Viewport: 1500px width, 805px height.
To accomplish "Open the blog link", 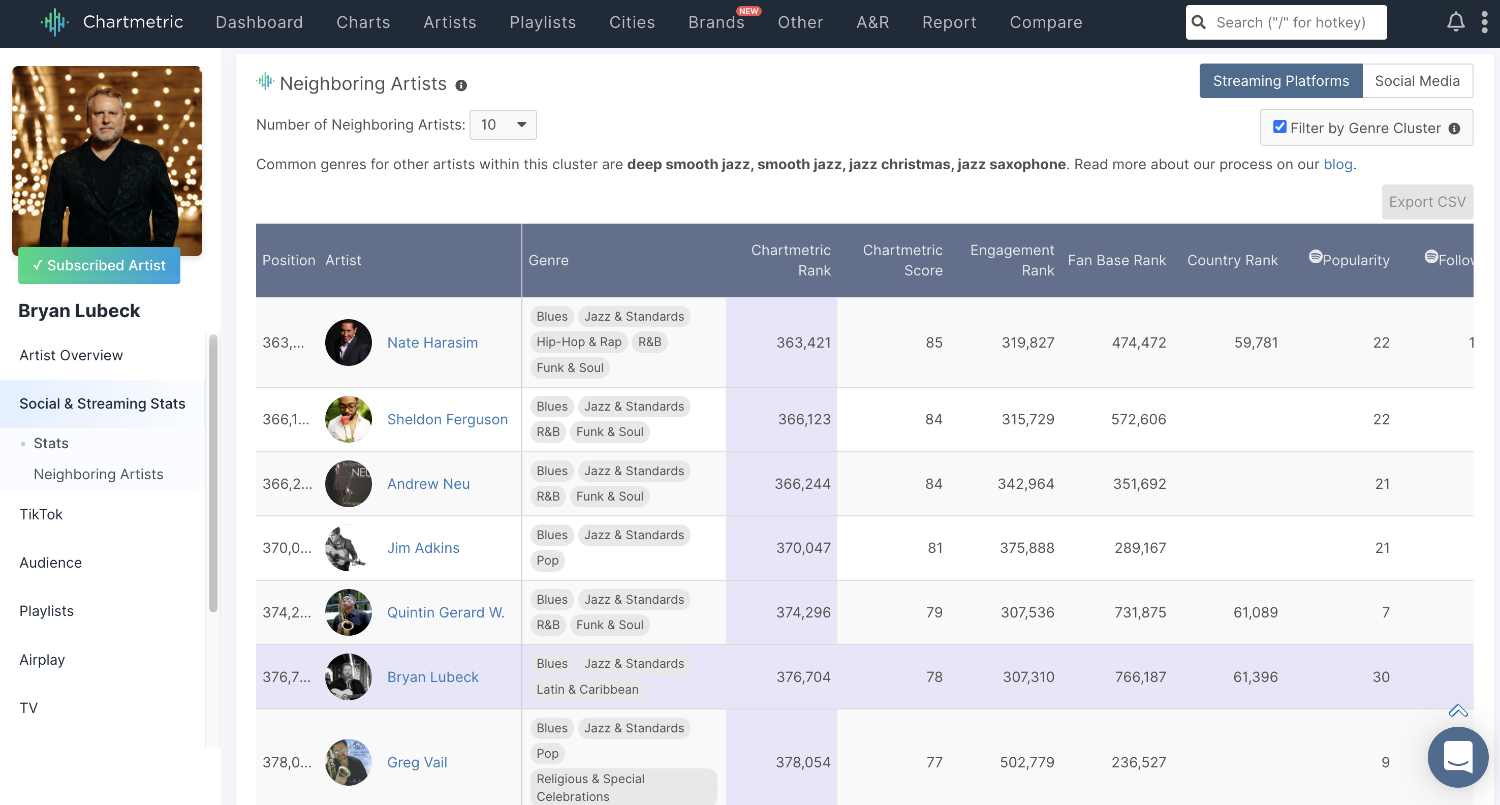I will (1338, 164).
